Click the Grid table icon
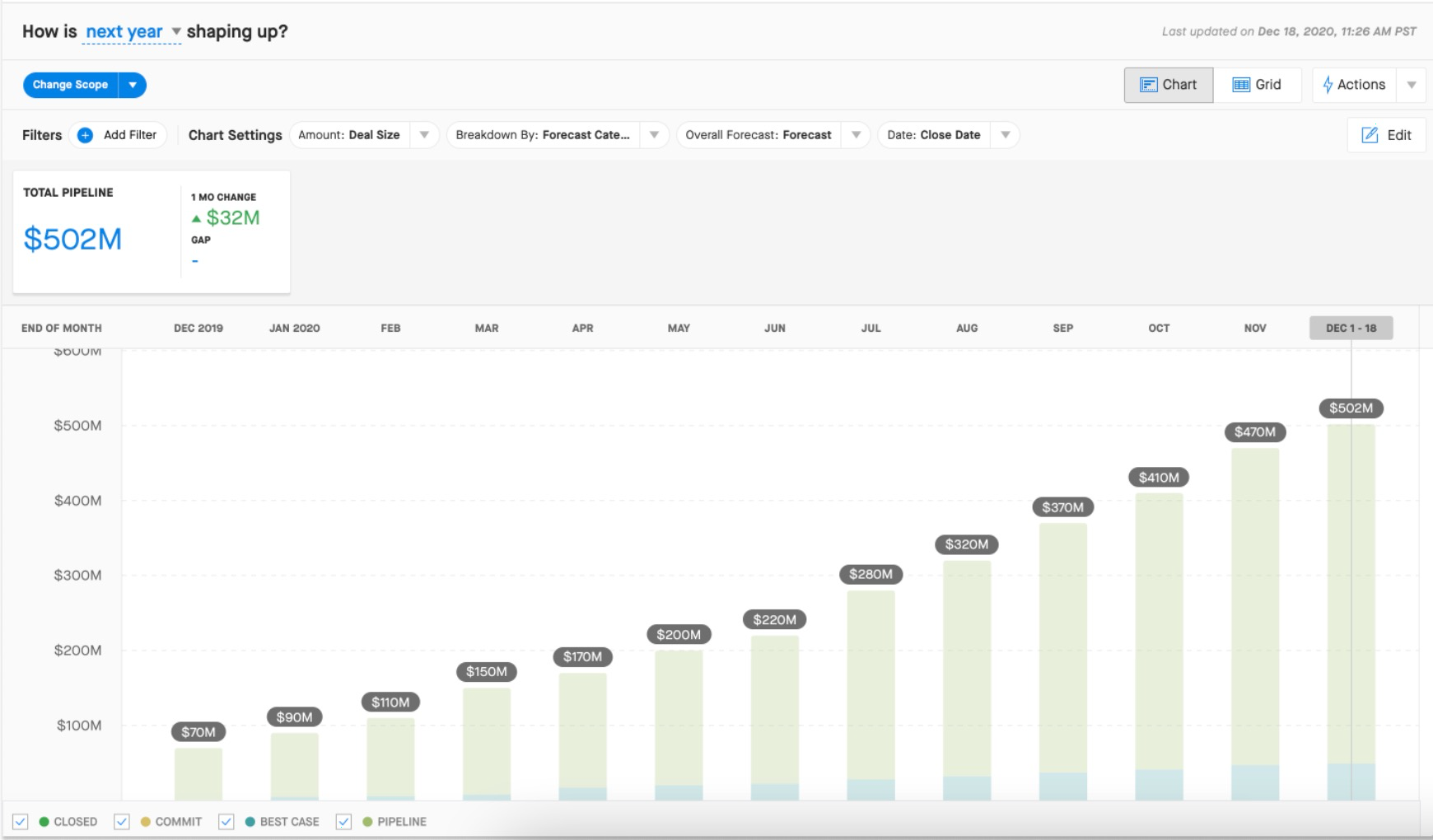Viewport: 1433px width, 840px height. tap(1241, 85)
